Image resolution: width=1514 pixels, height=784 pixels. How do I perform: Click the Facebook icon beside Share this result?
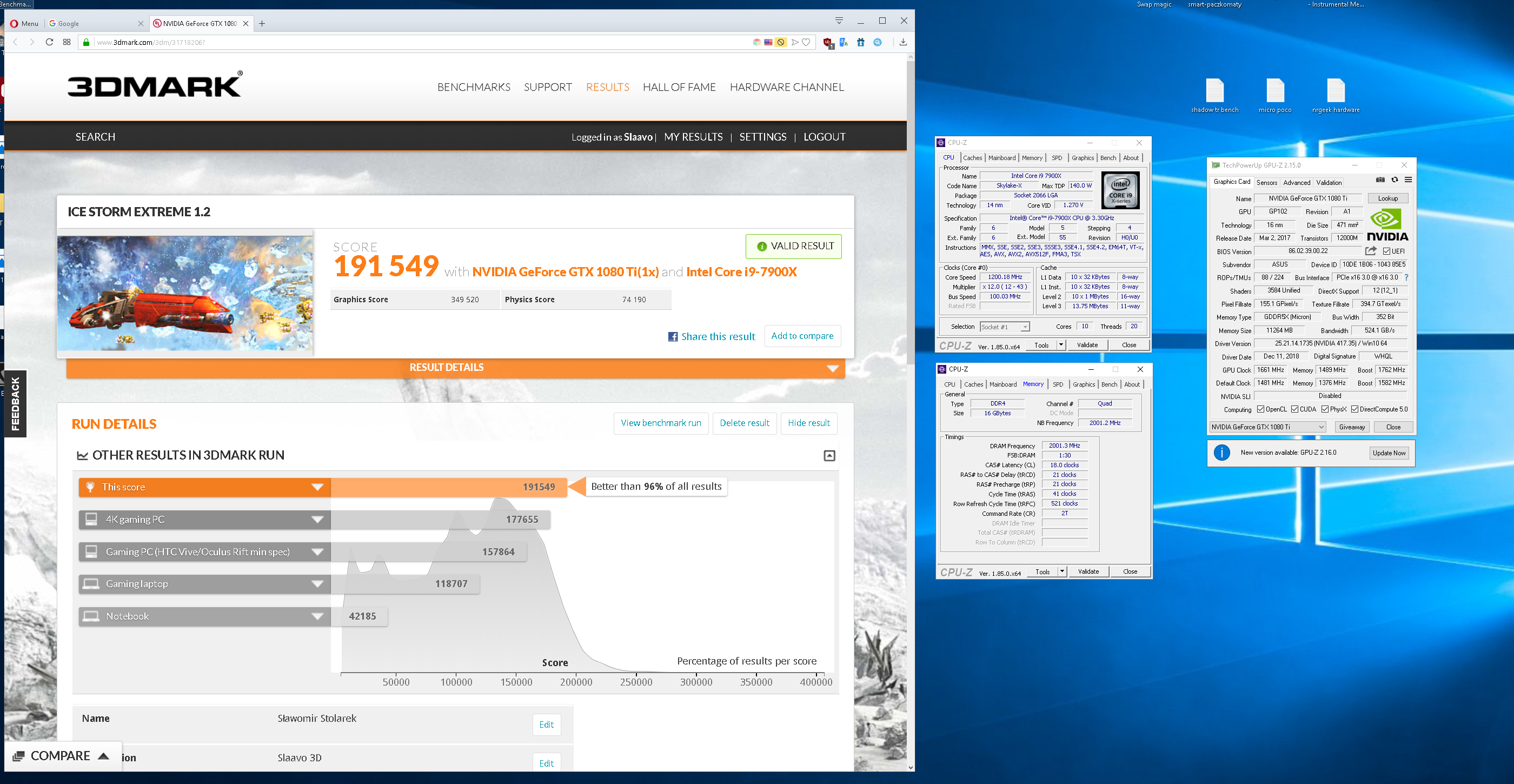click(673, 337)
